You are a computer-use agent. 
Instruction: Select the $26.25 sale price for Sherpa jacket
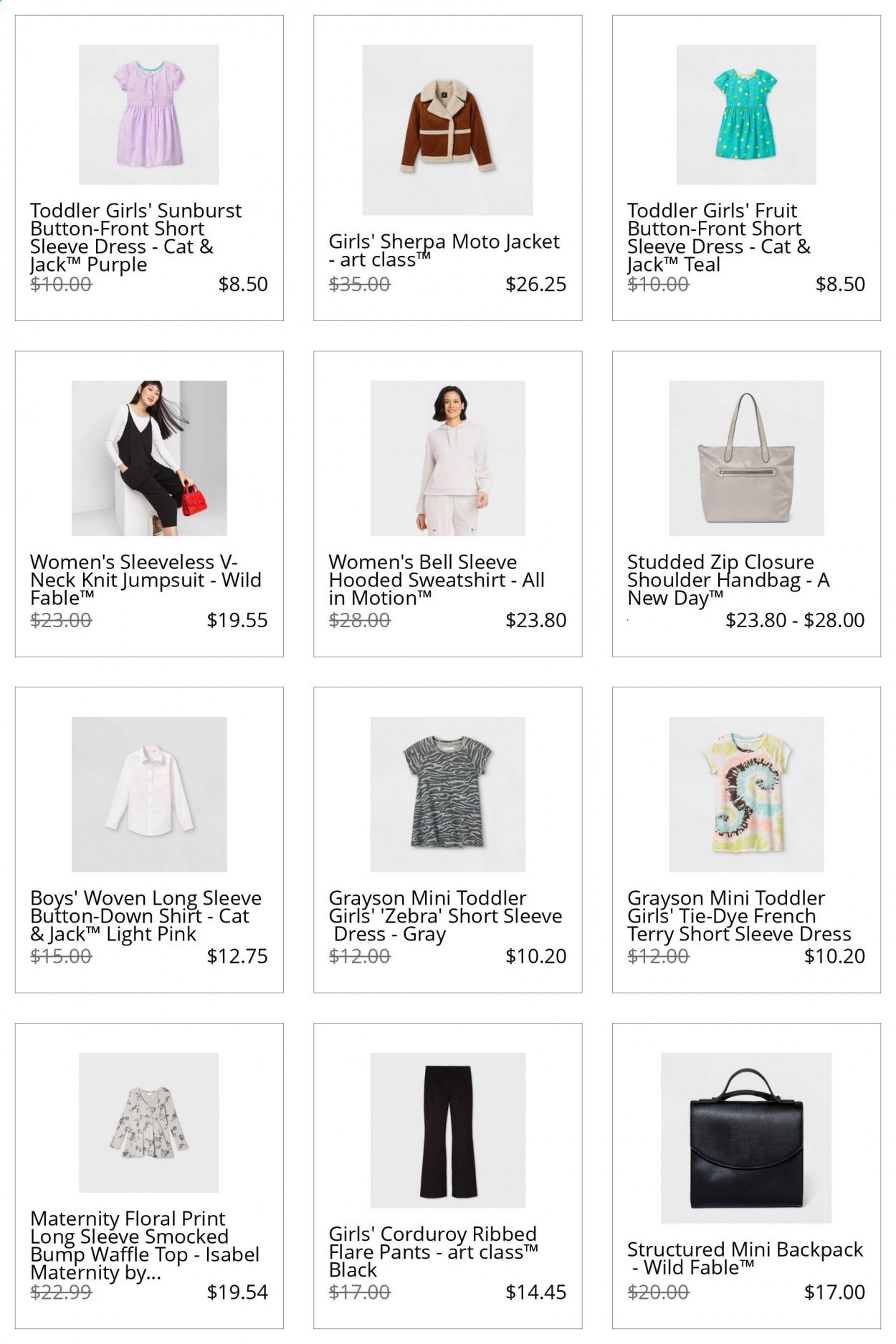tap(535, 284)
